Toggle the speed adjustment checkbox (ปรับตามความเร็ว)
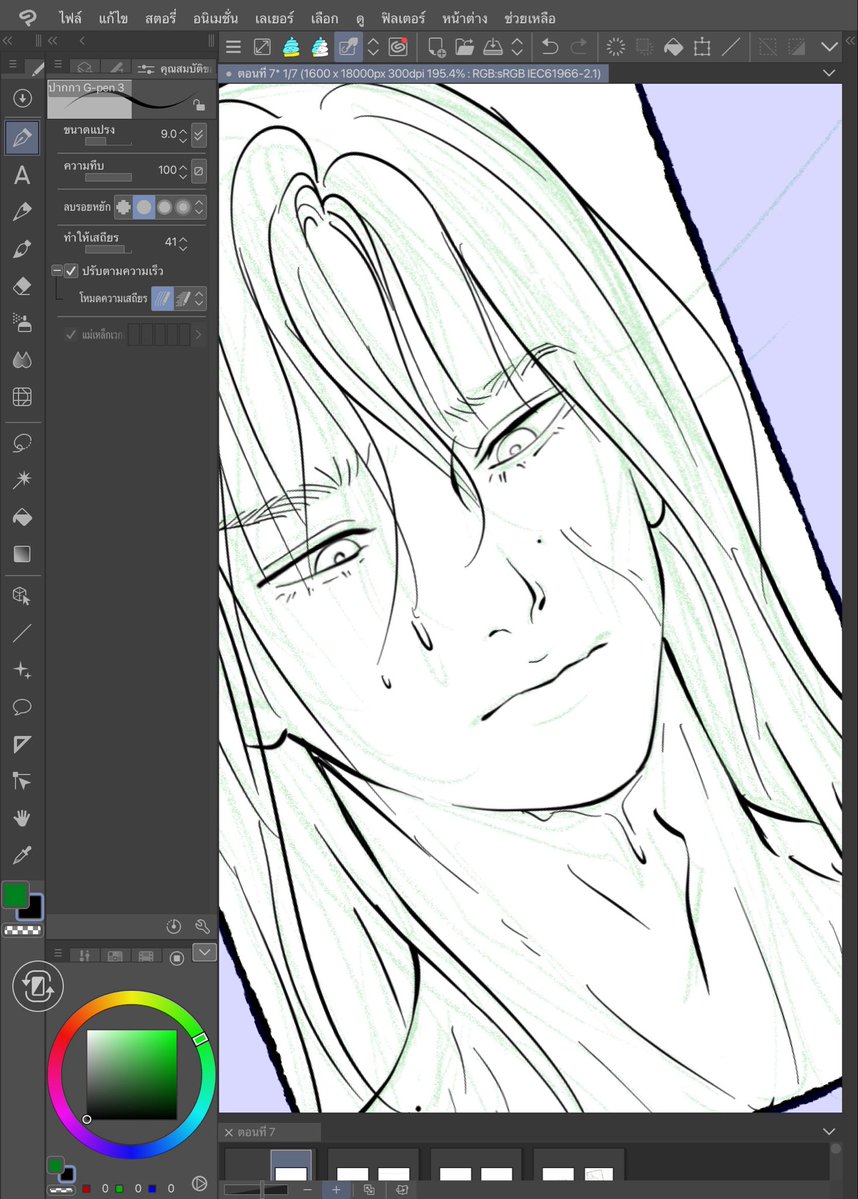The image size is (858, 1199). click(x=71, y=271)
